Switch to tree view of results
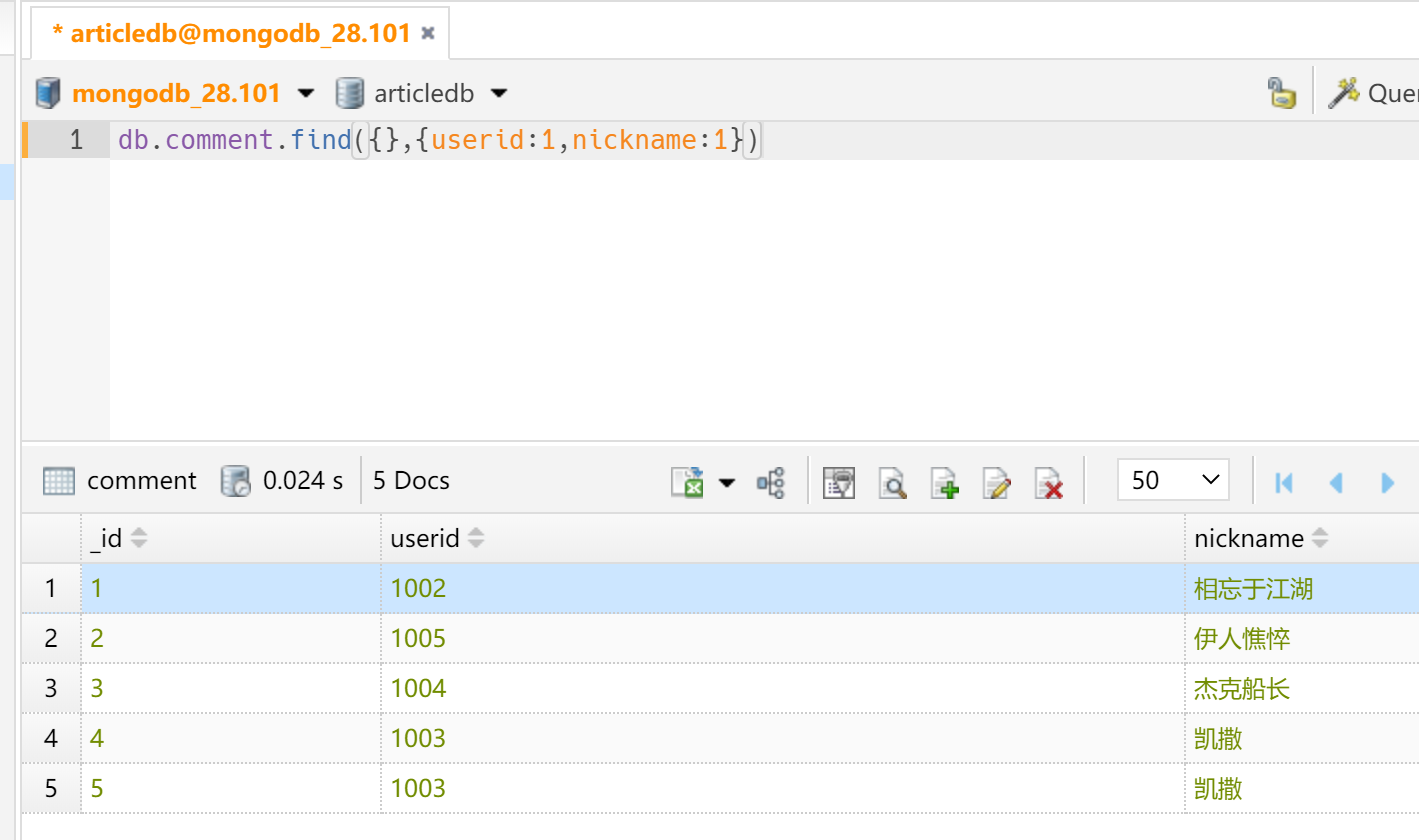The image size is (1419, 840). 771,482
